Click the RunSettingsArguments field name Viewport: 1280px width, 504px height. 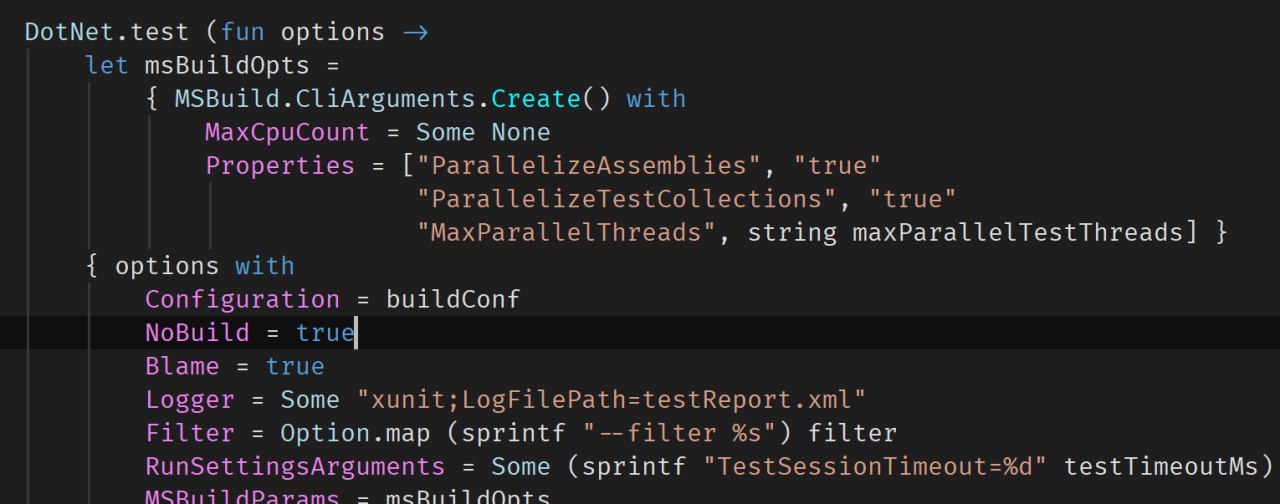click(x=295, y=467)
